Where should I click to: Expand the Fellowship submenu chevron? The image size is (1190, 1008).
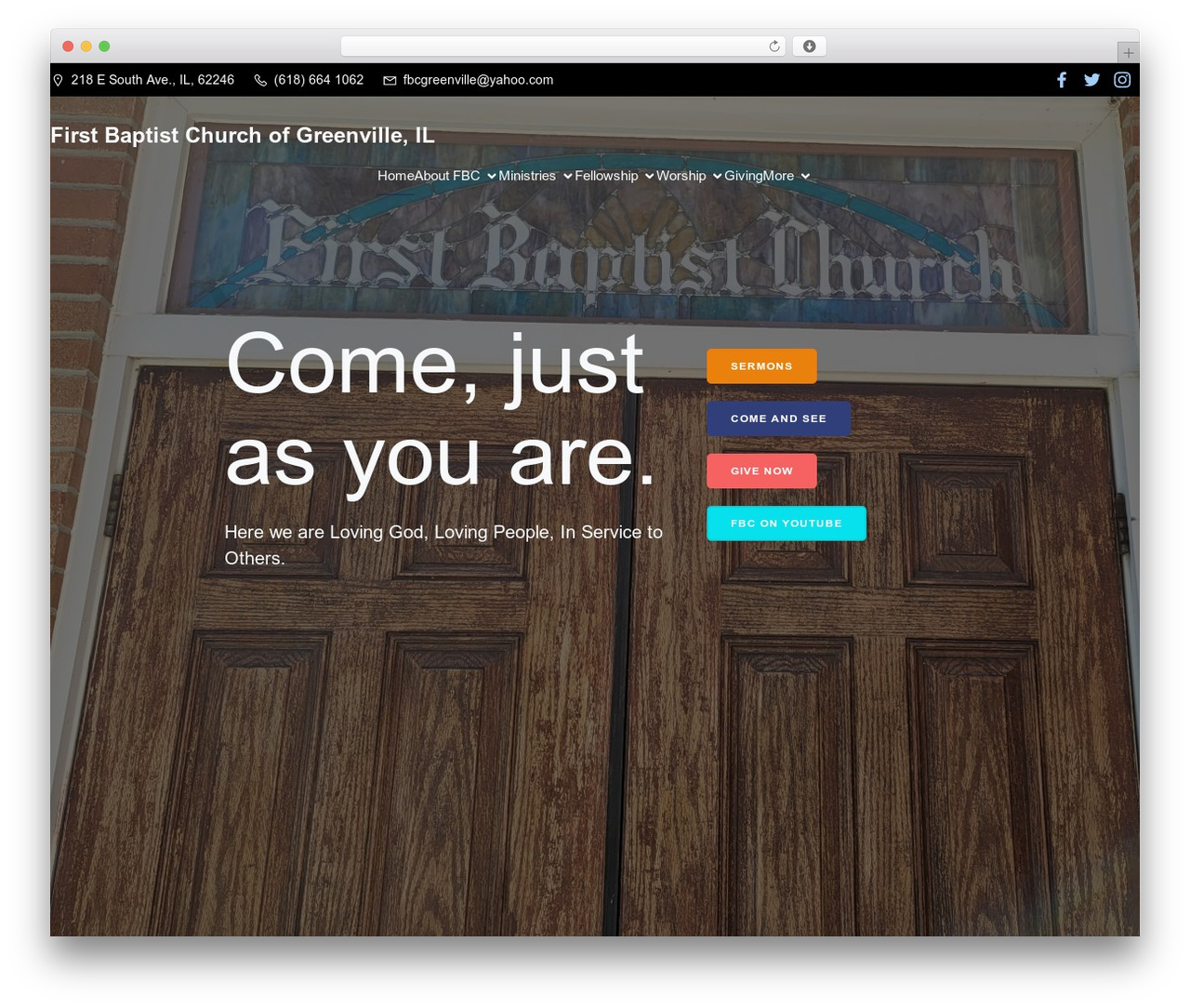tap(649, 176)
